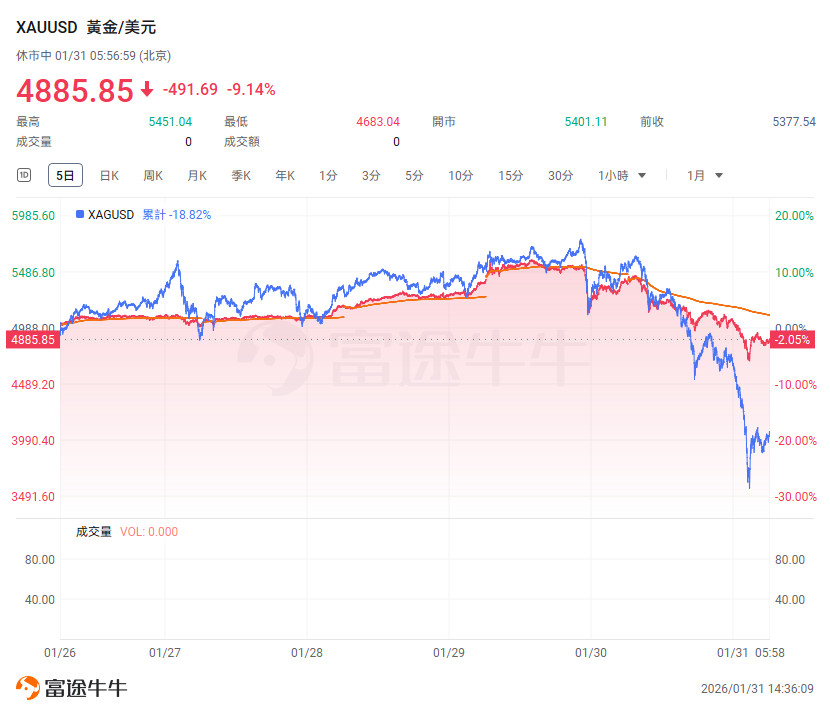Click the XAGUSD comparison legend label
Viewport: 830px width, 715px height.
click(x=111, y=214)
